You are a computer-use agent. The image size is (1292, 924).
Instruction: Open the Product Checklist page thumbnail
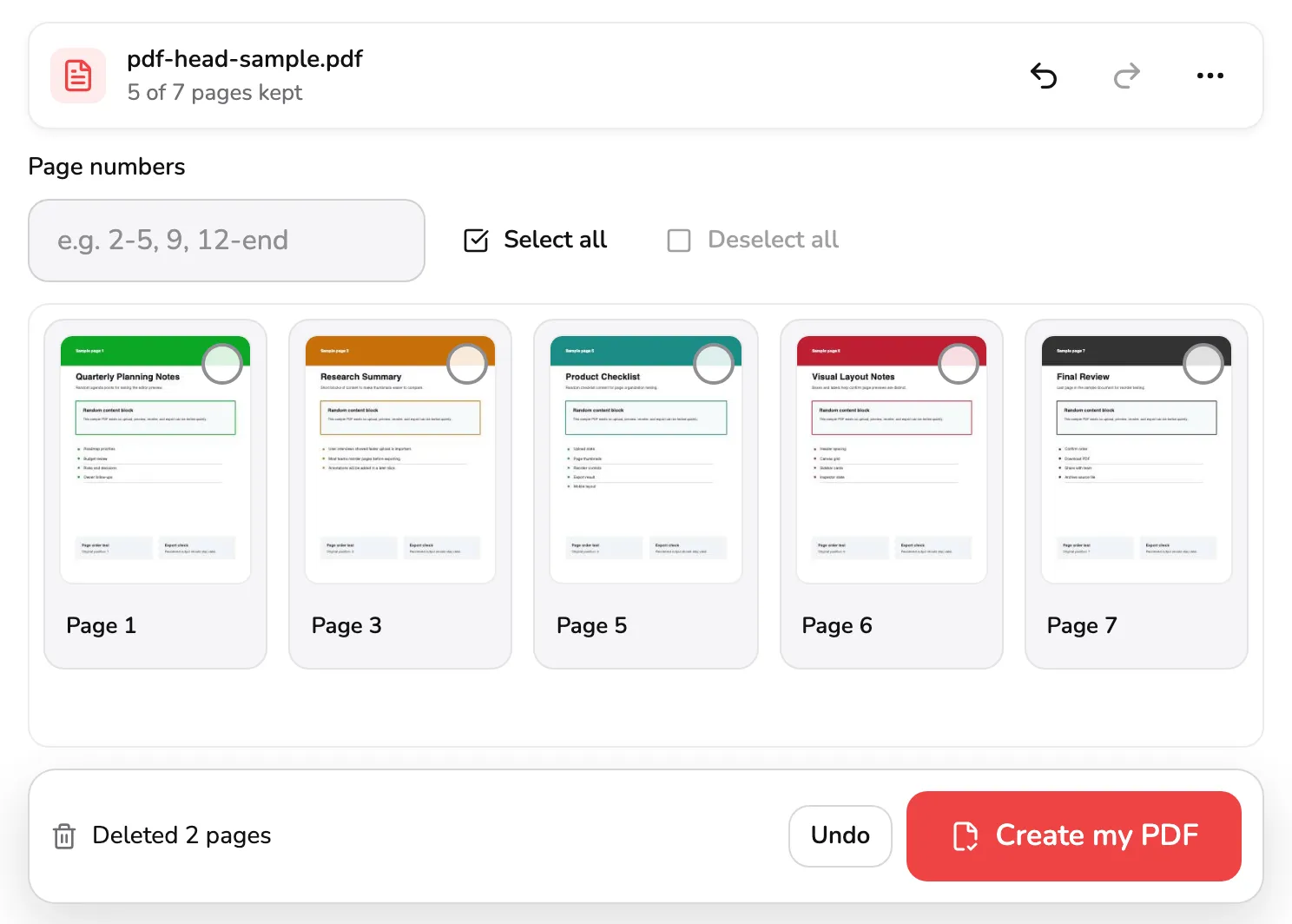tap(646, 459)
